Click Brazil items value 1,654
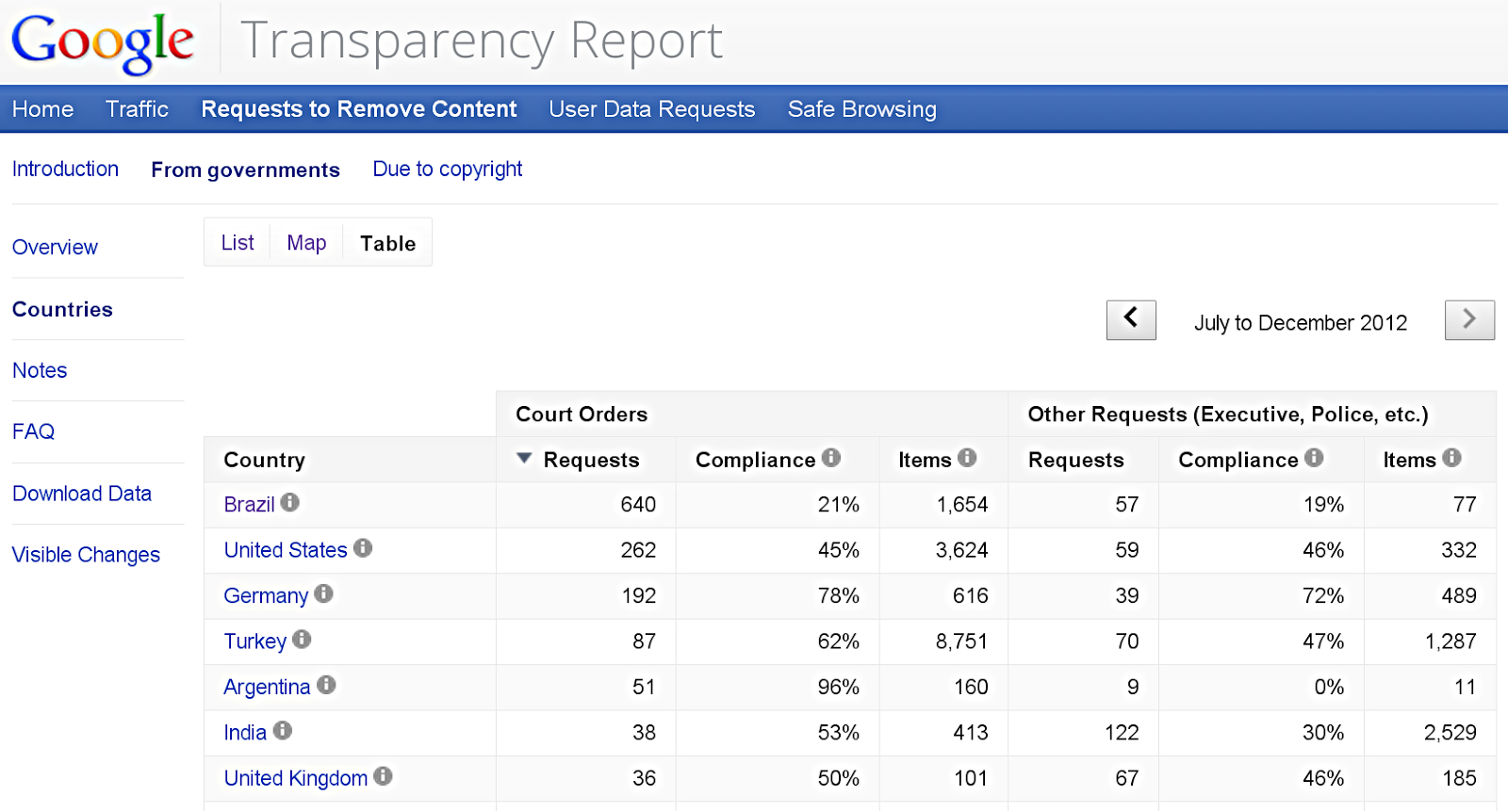Screen dimensions: 1508x812 point(961,505)
